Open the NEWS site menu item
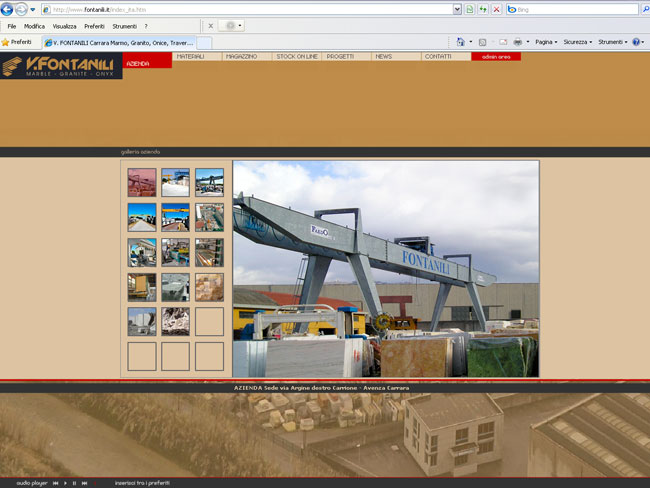 click(396, 57)
